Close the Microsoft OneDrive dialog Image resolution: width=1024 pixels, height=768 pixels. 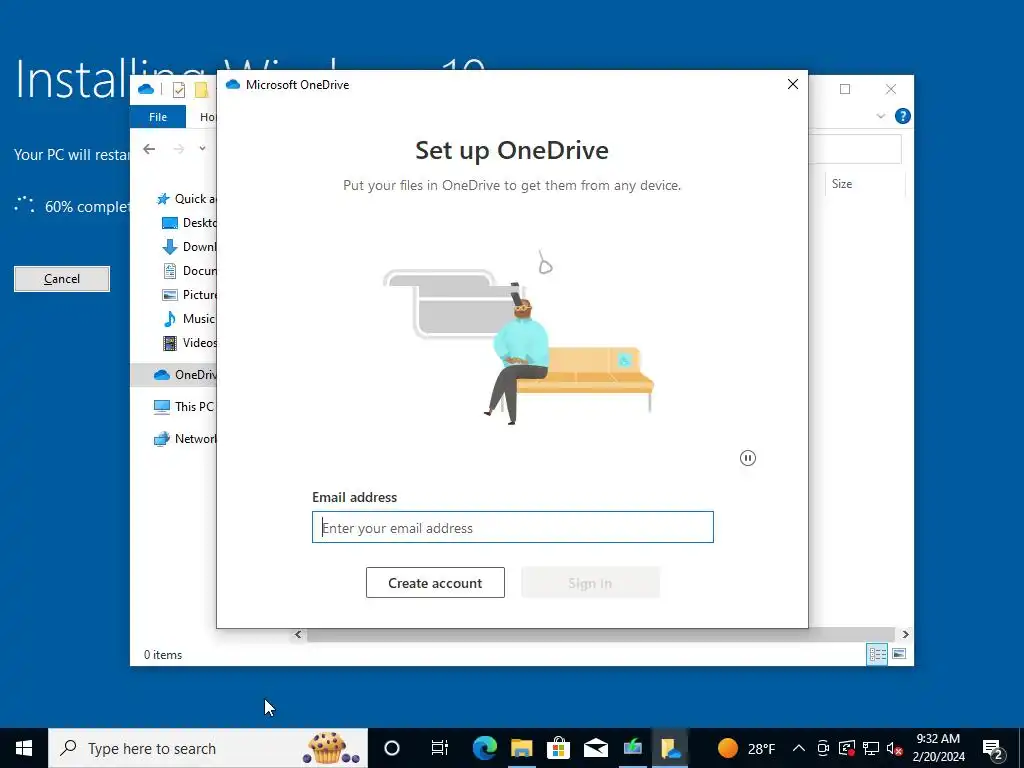pos(793,84)
